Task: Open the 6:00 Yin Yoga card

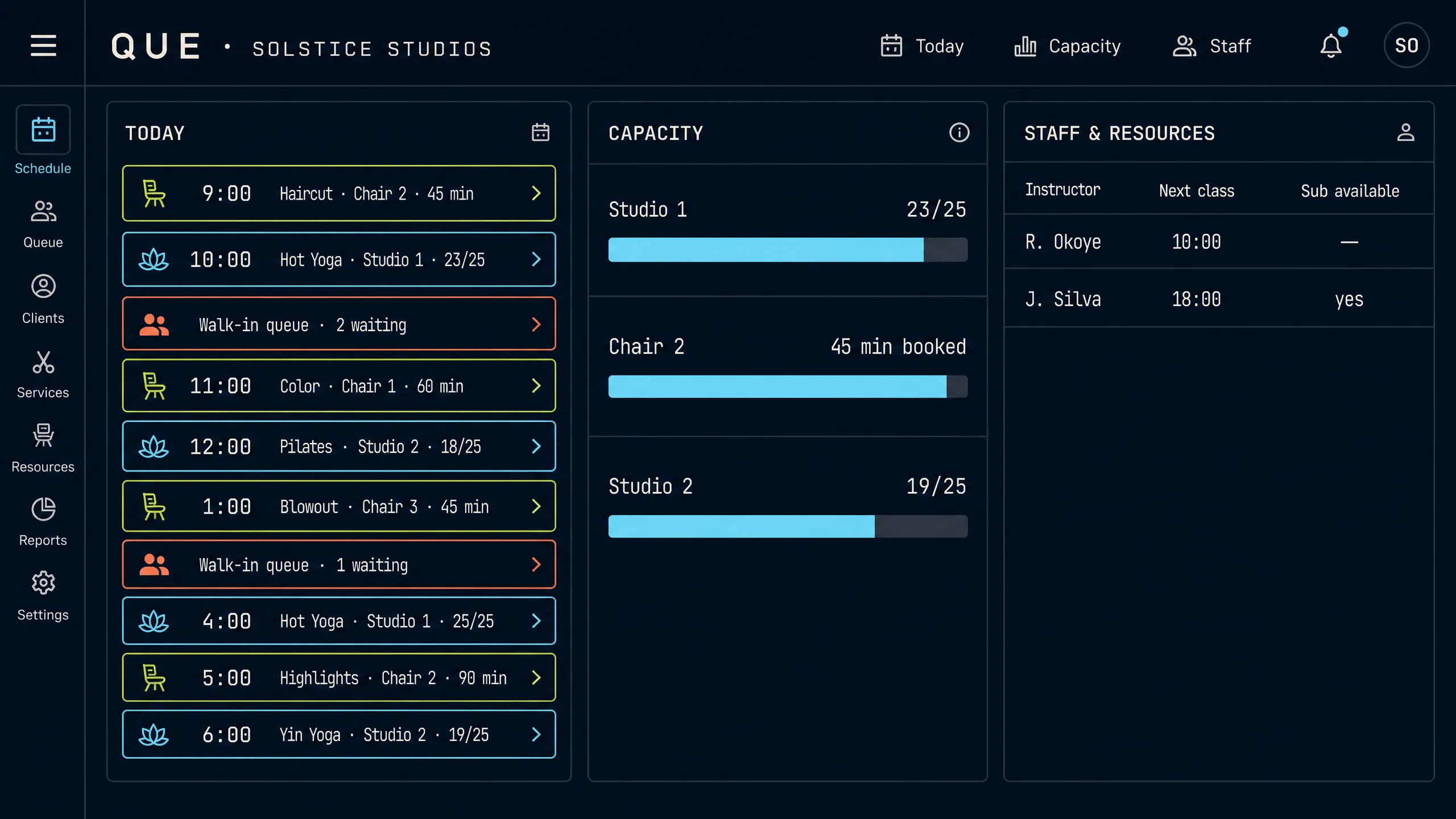Action: click(339, 735)
